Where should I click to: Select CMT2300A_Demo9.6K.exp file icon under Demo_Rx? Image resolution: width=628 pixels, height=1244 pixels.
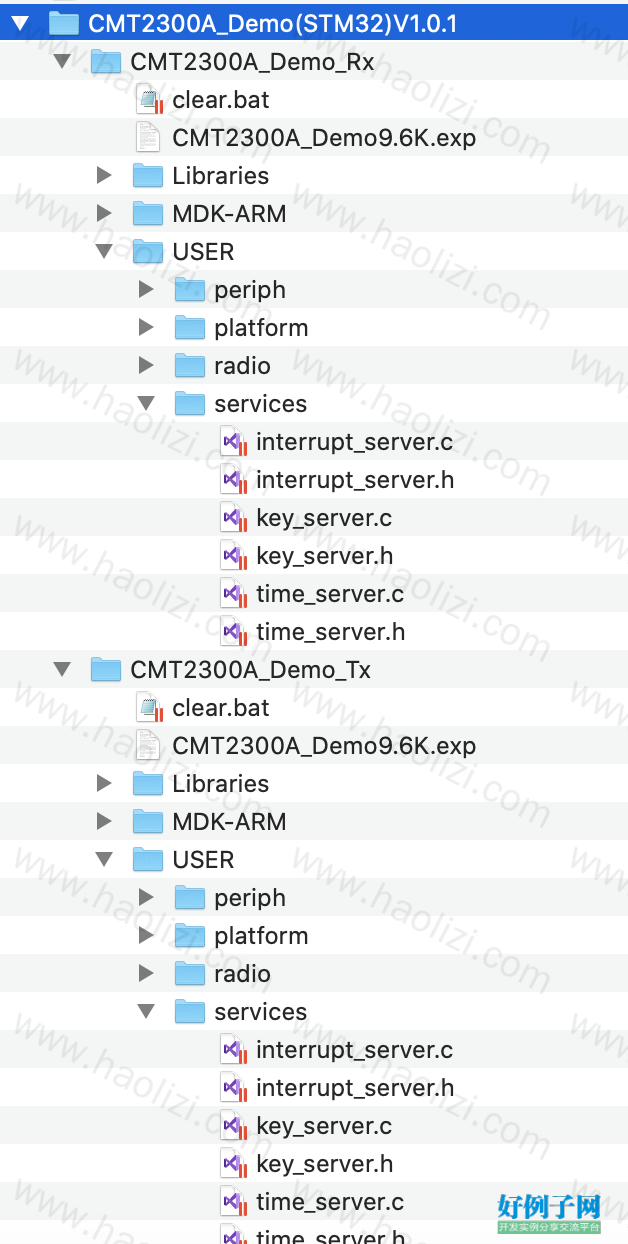147,138
